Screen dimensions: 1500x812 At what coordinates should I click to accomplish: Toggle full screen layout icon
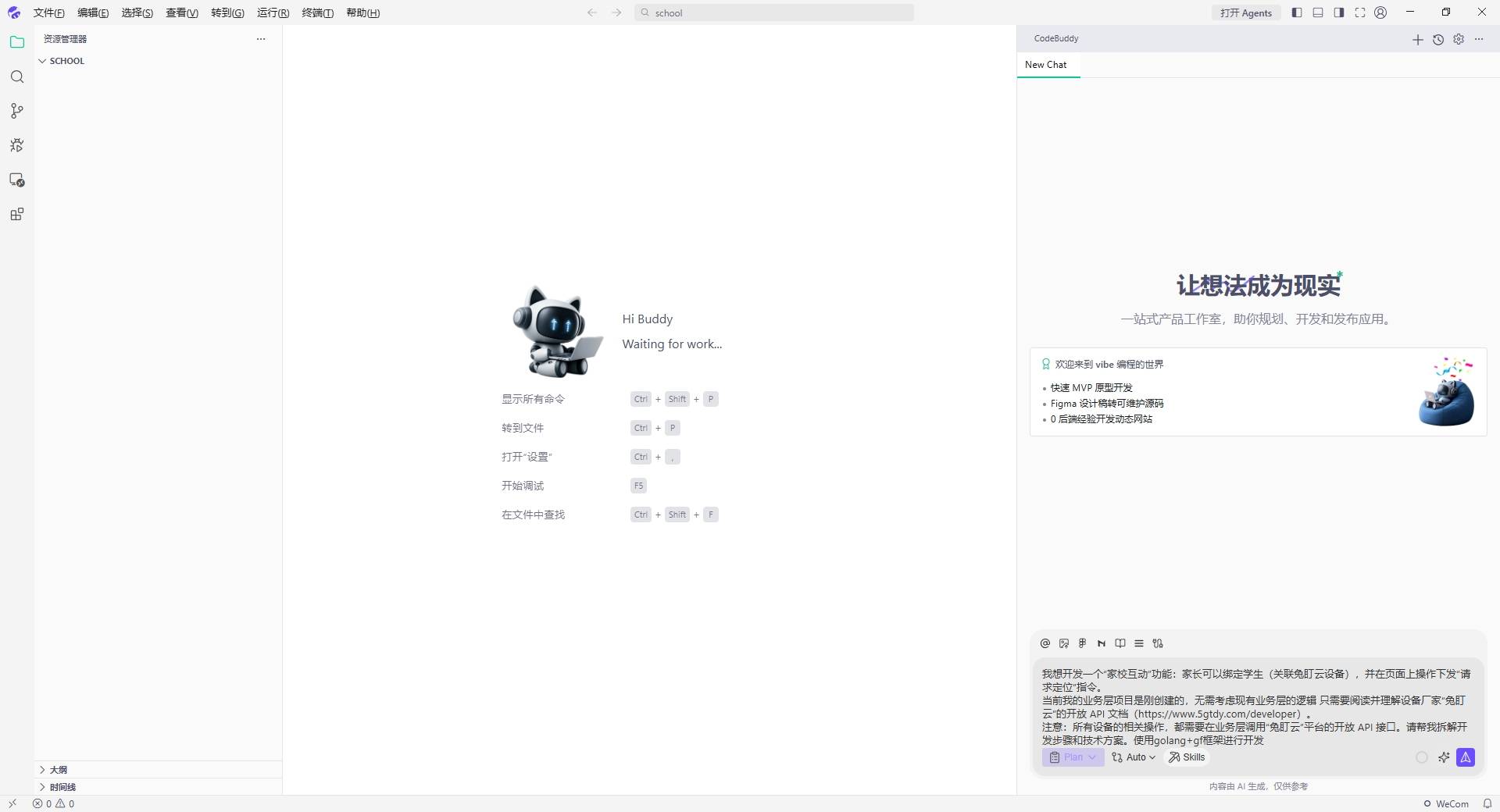(1360, 12)
